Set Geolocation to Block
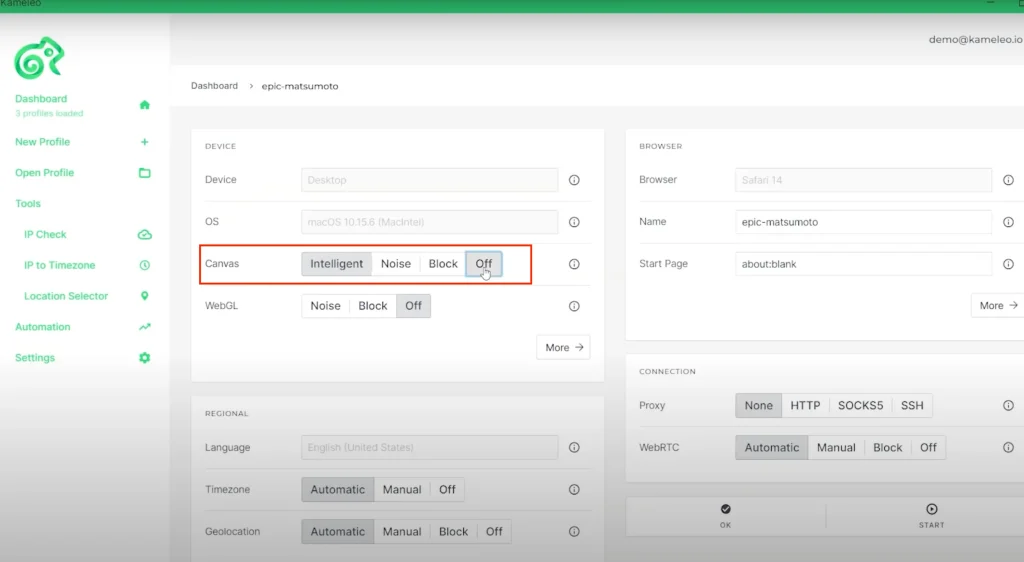Viewport: 1024px width, 562px height. pyautogui.click(x=453, y=531)
